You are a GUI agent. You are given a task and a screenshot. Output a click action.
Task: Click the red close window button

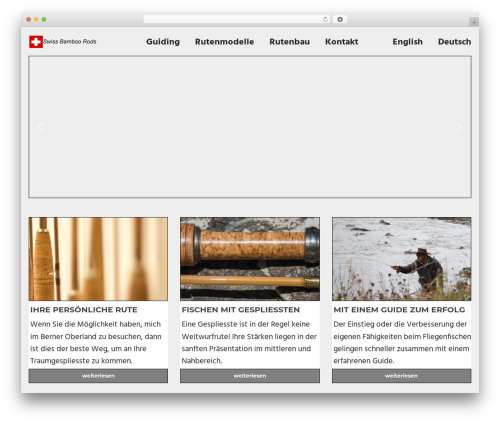pos(29,20)
